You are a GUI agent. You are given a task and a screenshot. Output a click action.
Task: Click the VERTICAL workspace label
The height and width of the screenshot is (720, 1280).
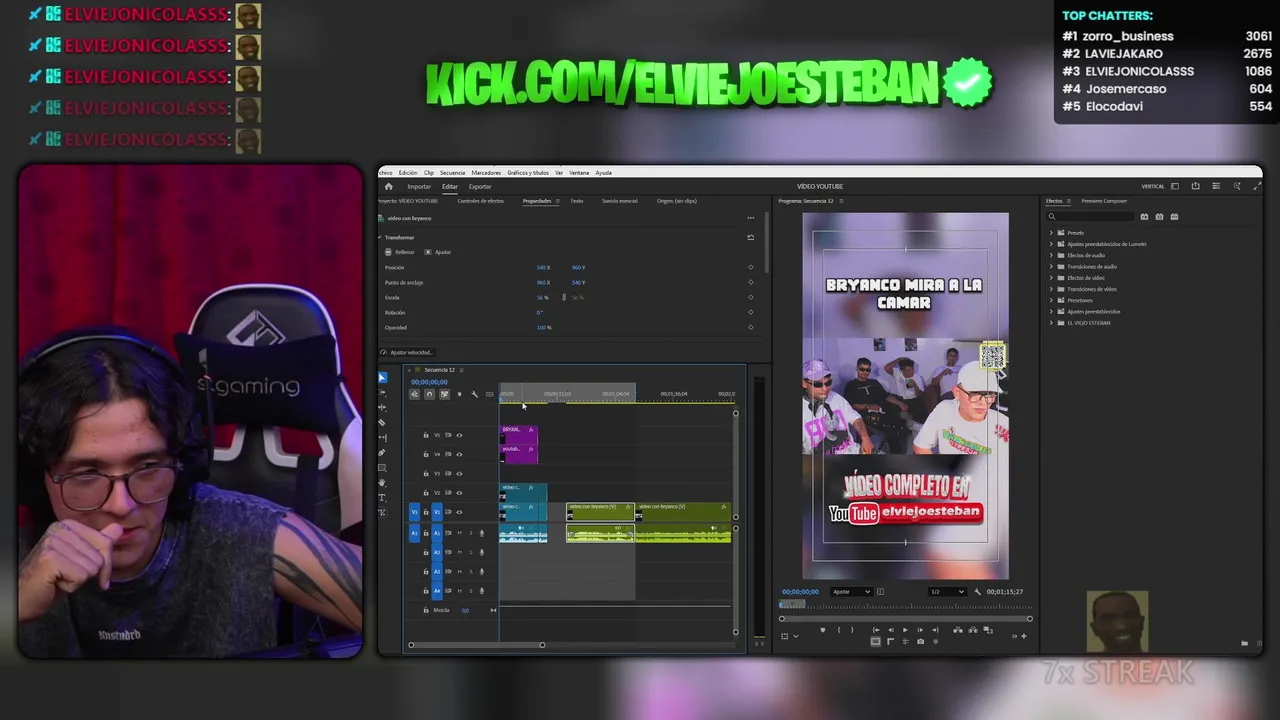click(1153, 186)
